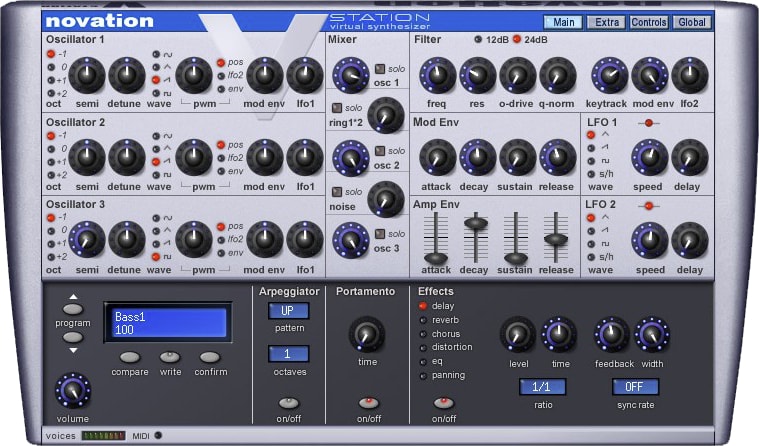This screenshot has width=759, height=446.
Task: Click the Filter res knob
Action: (x=477, y=74)
